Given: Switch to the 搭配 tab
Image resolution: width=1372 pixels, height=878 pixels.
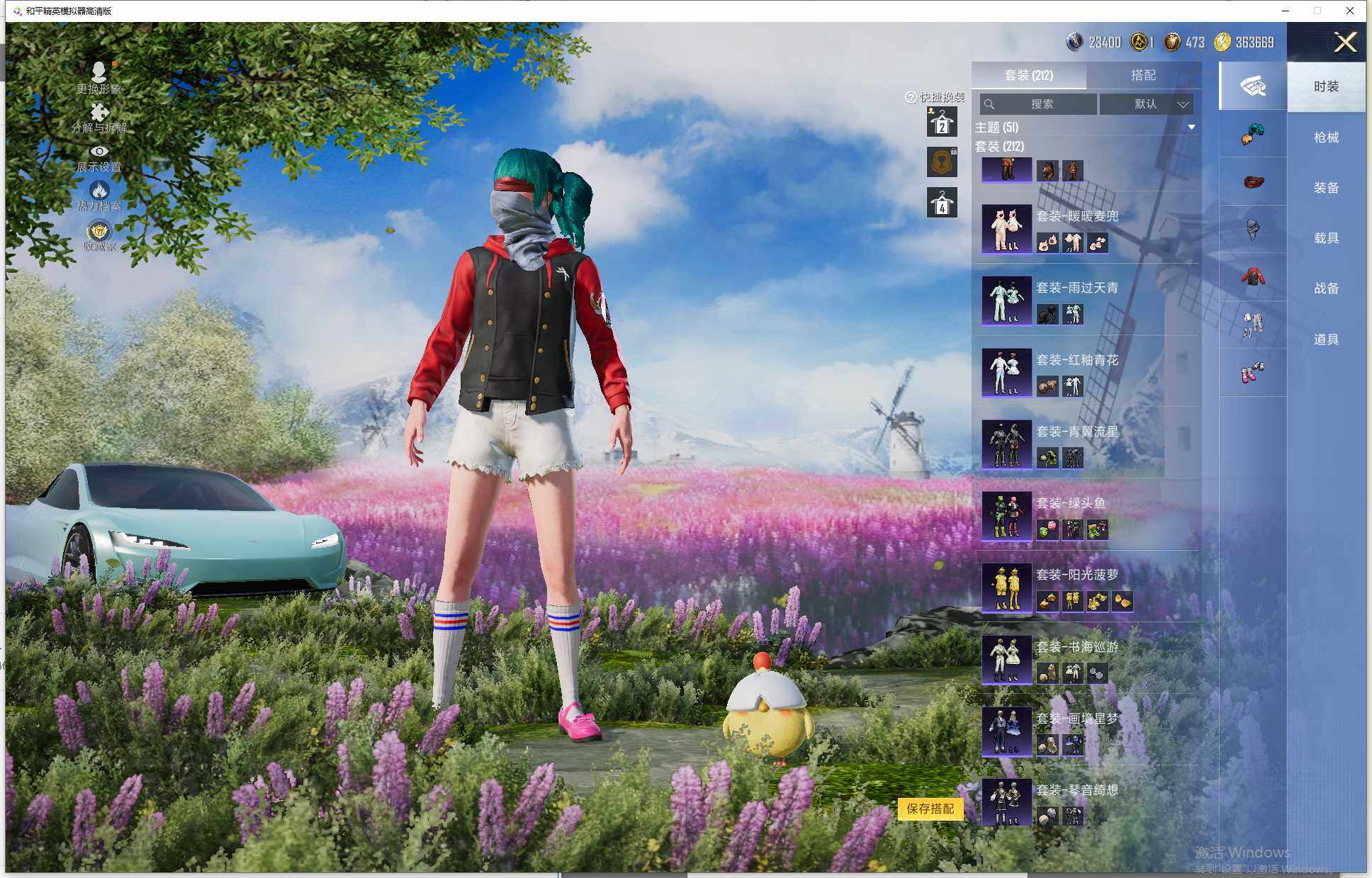Looking at the screenshot, I should coord(1142,75).
